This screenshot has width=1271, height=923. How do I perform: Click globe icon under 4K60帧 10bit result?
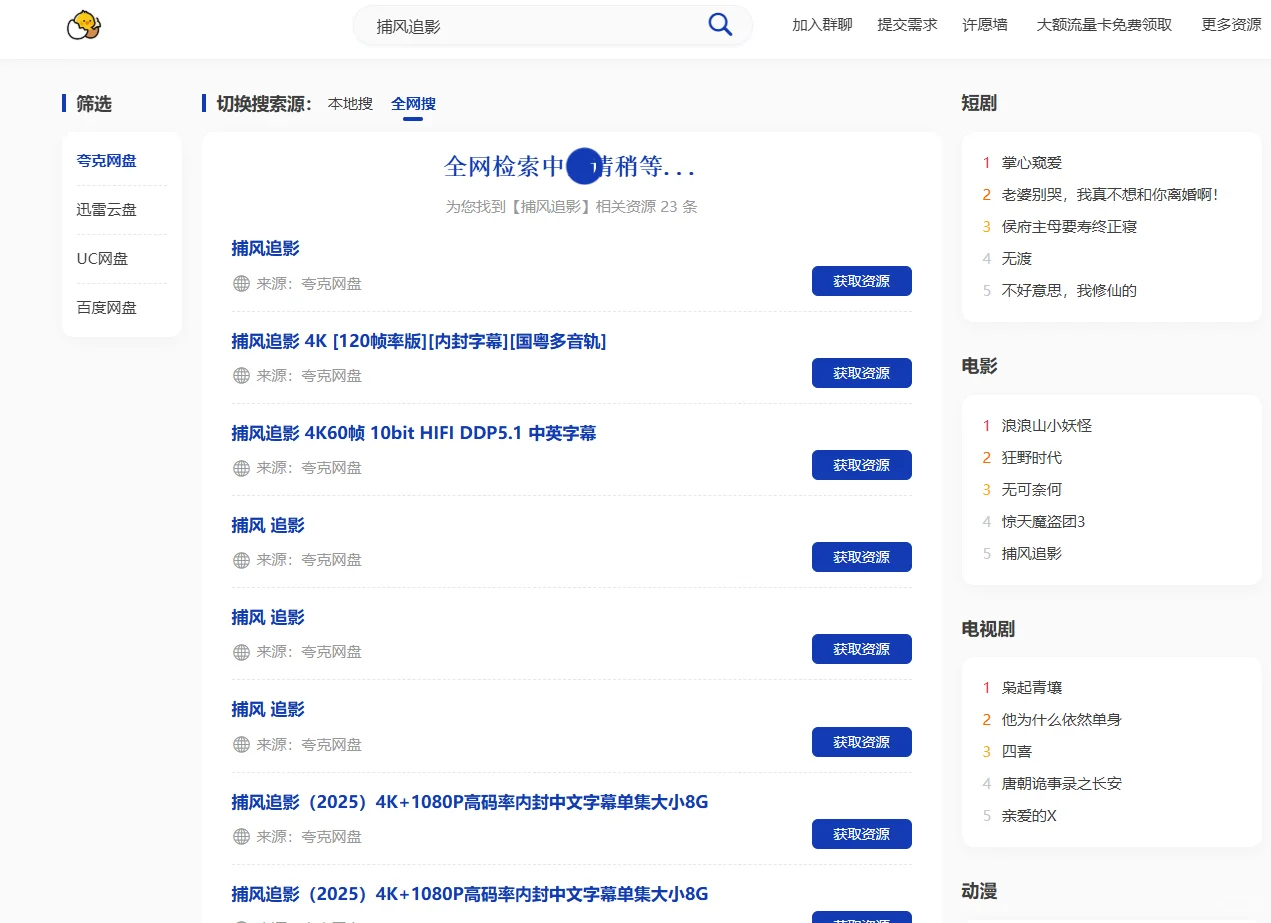coord(241,468)
